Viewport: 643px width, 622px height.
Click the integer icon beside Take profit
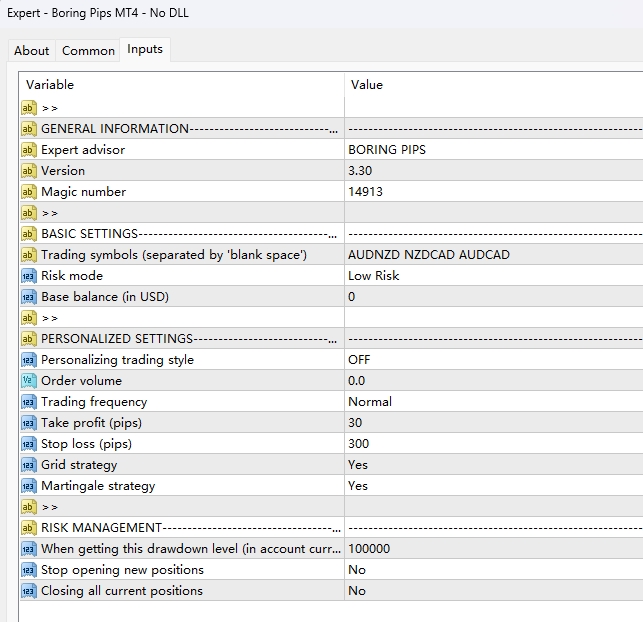point(29,423)
